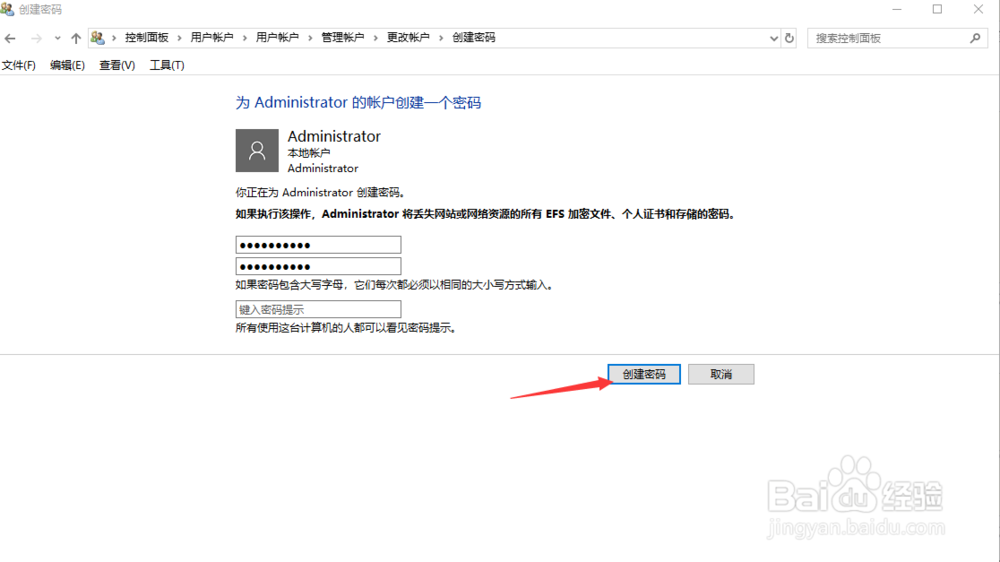1000x562 pixels.
Task: Click the 创建密码 button
Action: coord(644,374)
